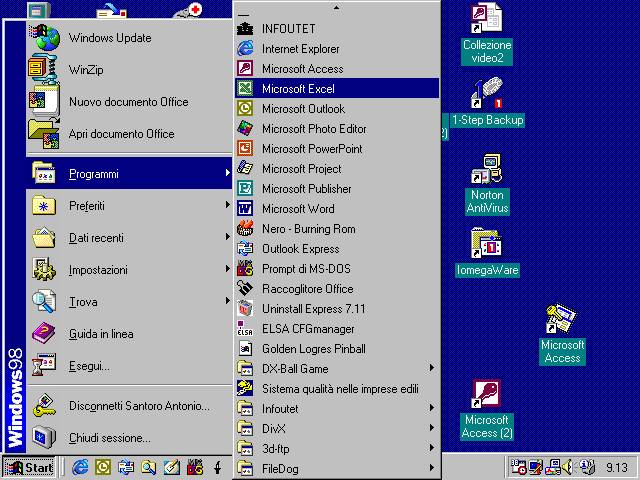The image size is (640, 480).
Task: Click the Microsoft Project icon
Action: click(245, 169)
